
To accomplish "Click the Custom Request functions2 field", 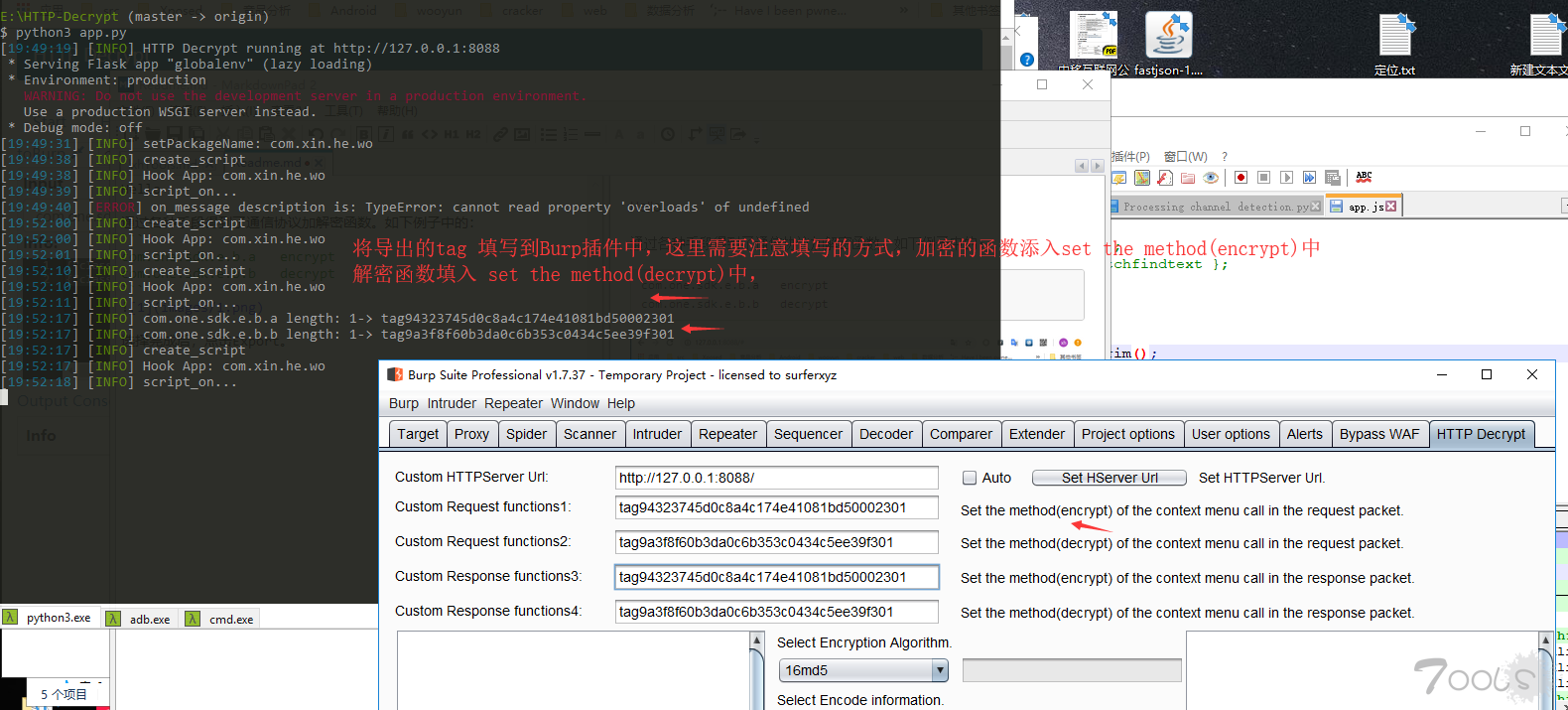I will (x=776, y=542).
